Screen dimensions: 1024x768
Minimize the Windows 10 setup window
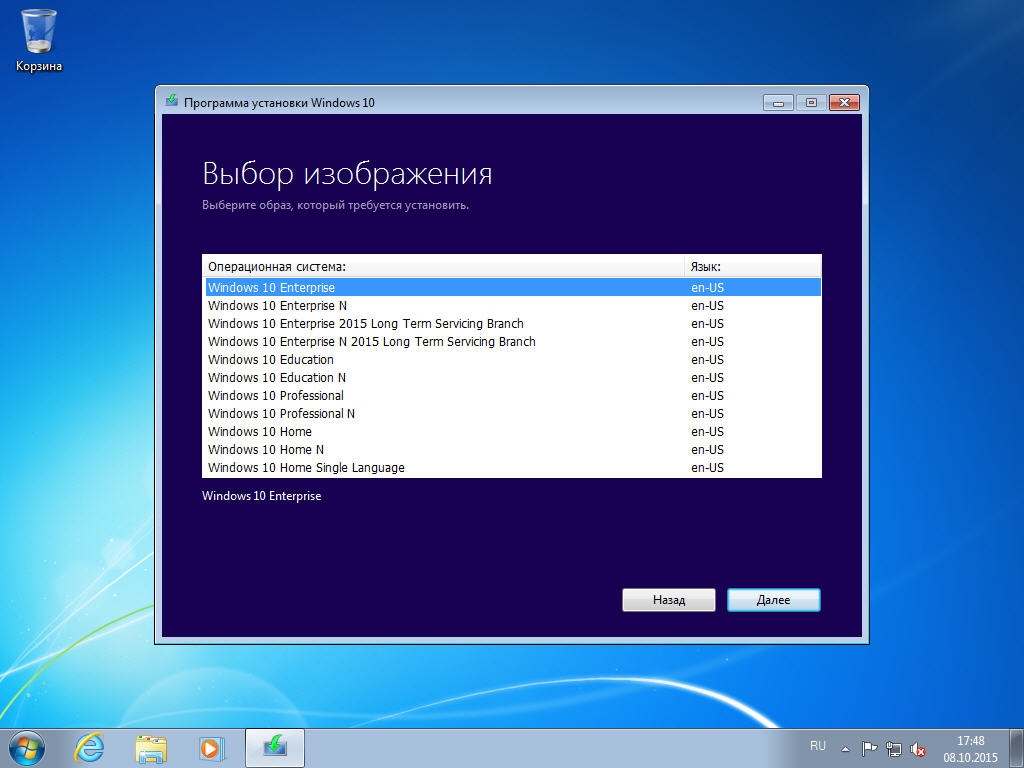click(x=778, y=103)
